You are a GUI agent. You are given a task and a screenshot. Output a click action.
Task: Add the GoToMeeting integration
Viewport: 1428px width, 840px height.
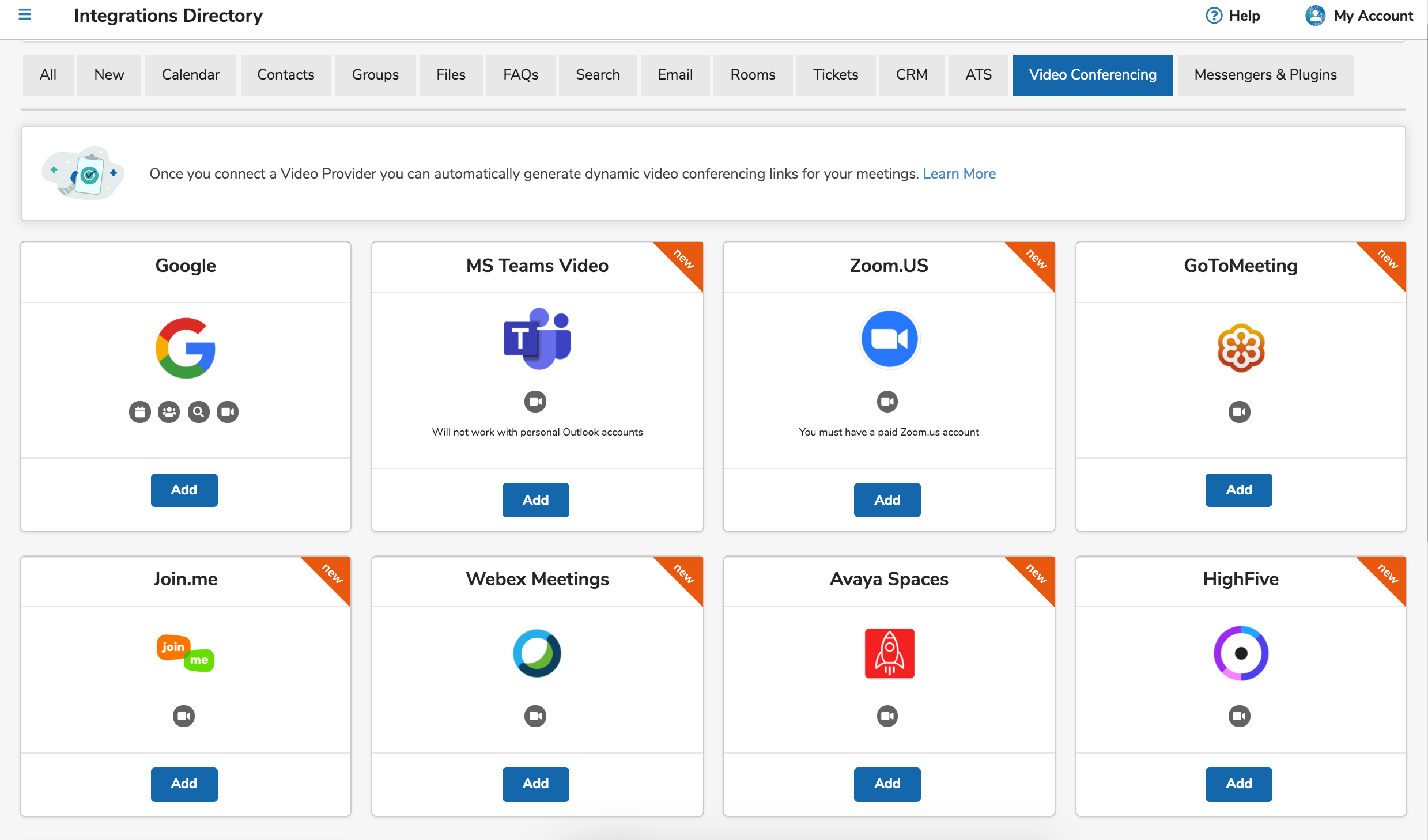(1239, 490)
